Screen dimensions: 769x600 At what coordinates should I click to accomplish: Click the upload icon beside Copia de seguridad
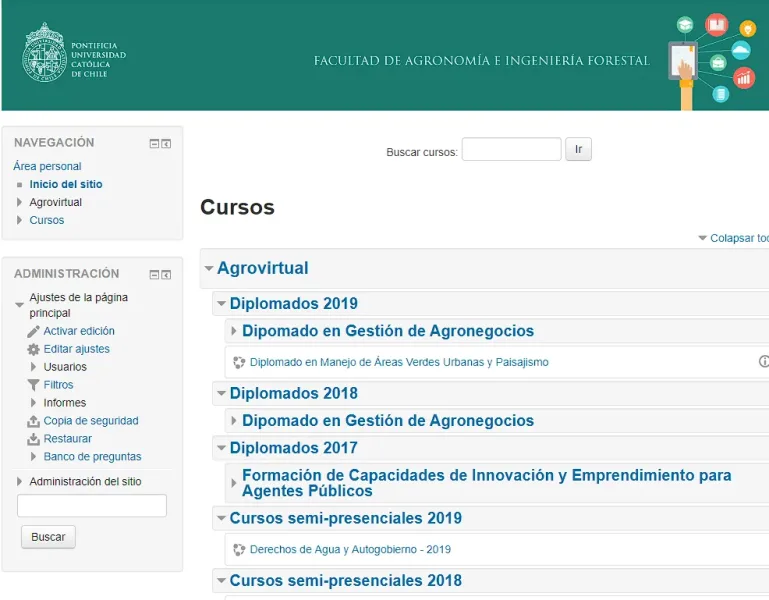coord(33,421)
